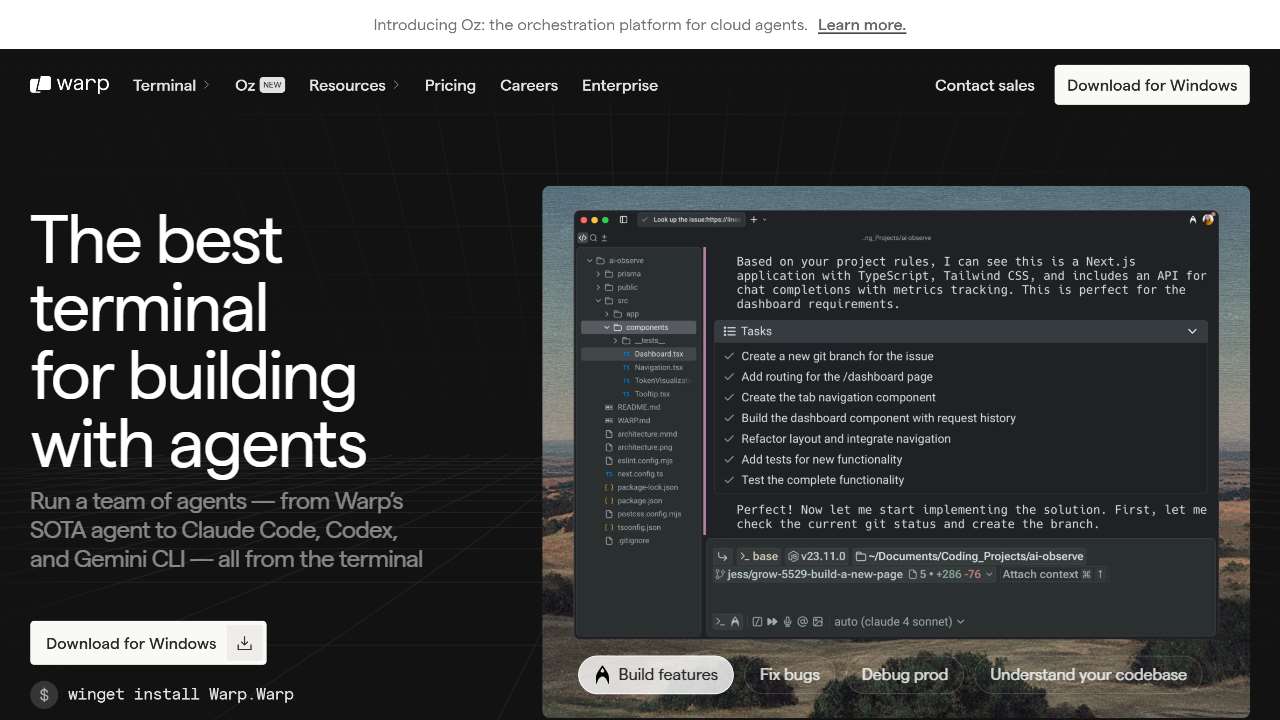Click the fast-forward icon in terminal input bar
This screenshot has height=720, width=1280.
(772, 622)
